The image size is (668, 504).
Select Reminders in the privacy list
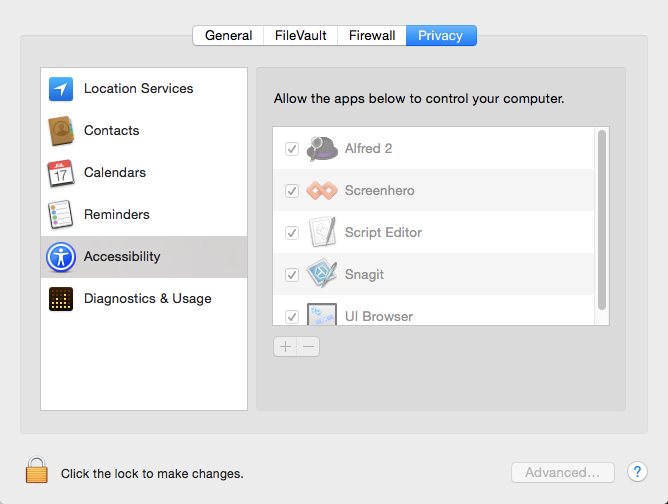point(144,214)
